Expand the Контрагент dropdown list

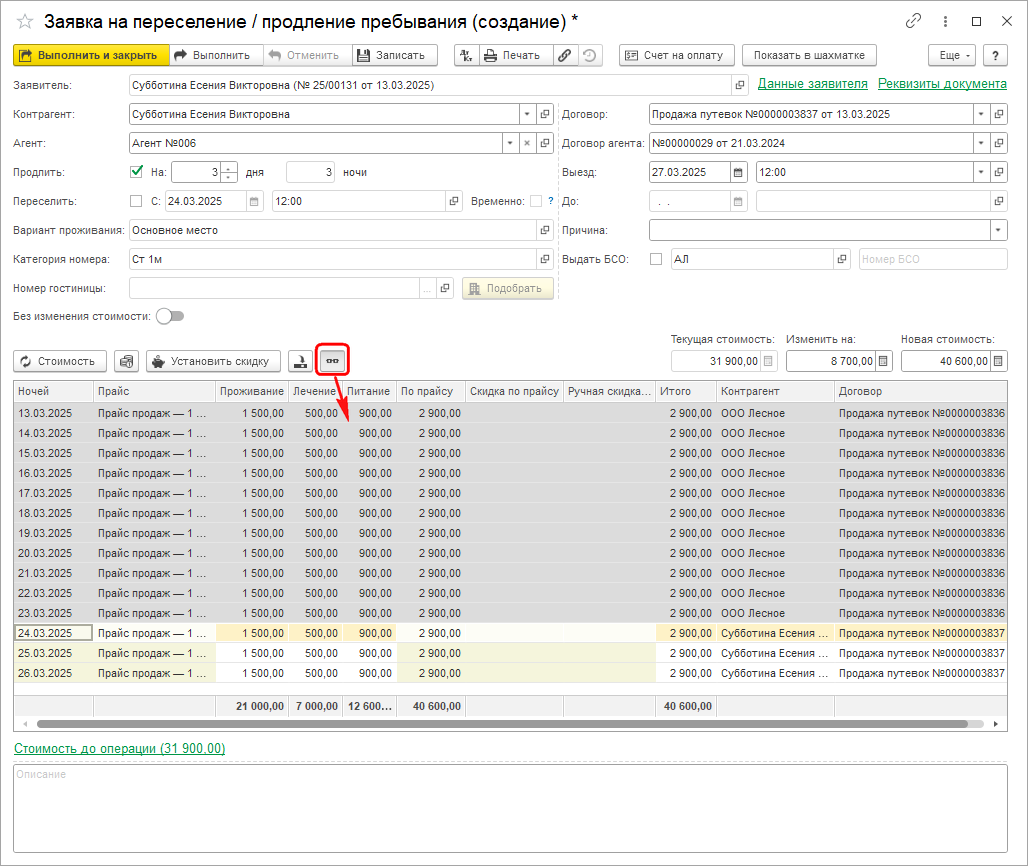pyautogui.click(x=526, y=114)
